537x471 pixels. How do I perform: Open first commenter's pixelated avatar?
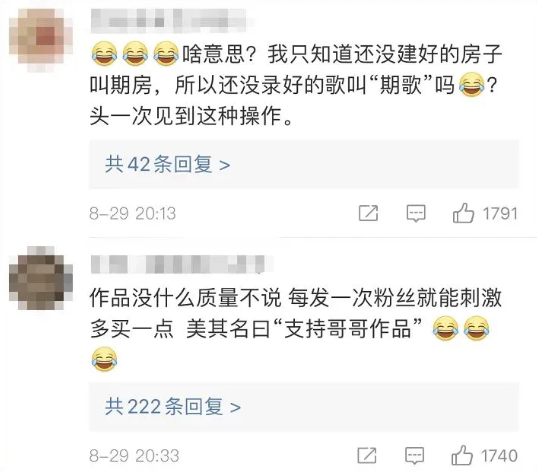[41, 40]
